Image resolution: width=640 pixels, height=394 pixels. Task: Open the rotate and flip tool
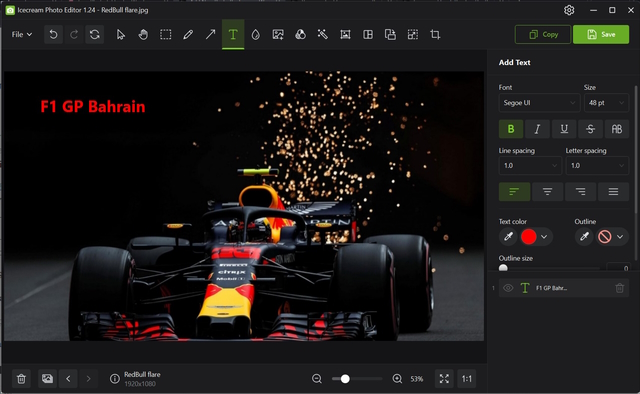coord(390,35)
